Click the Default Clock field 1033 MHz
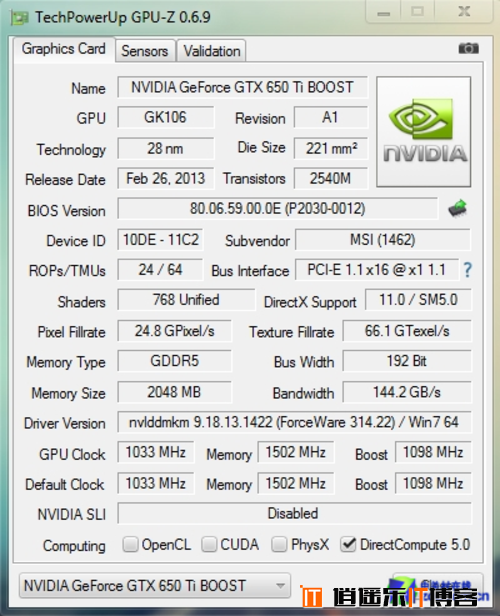Viewport: 500px width, 616px height. (x=156, y=483)
